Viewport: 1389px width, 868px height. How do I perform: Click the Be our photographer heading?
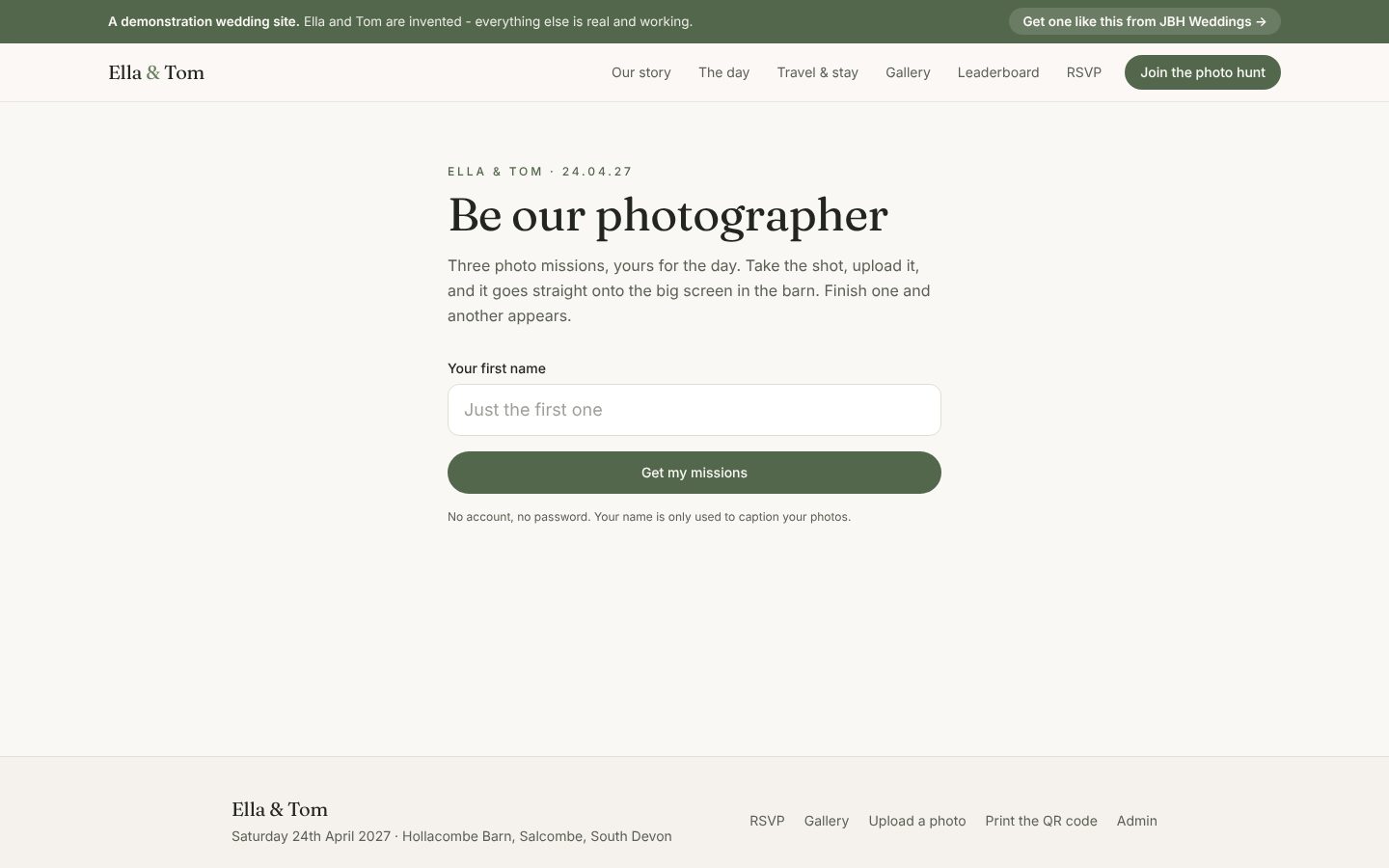pyautogui.click(x=667, y=215)
